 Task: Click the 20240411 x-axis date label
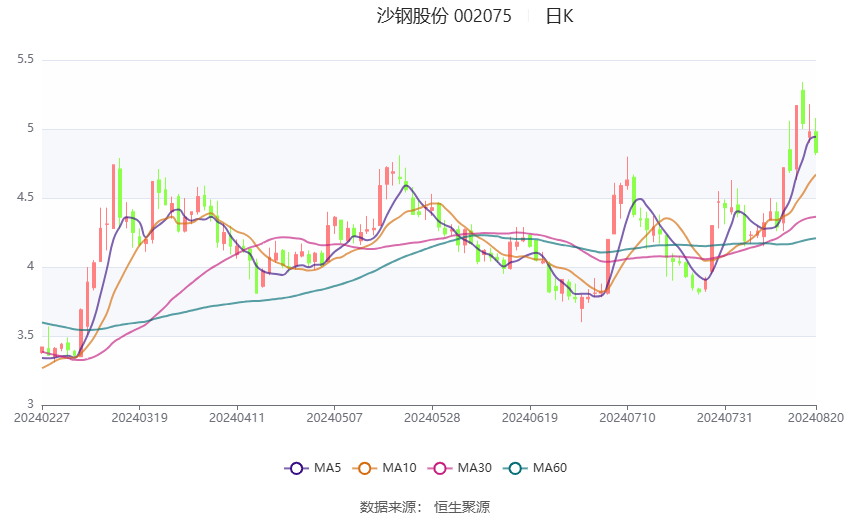237,417
